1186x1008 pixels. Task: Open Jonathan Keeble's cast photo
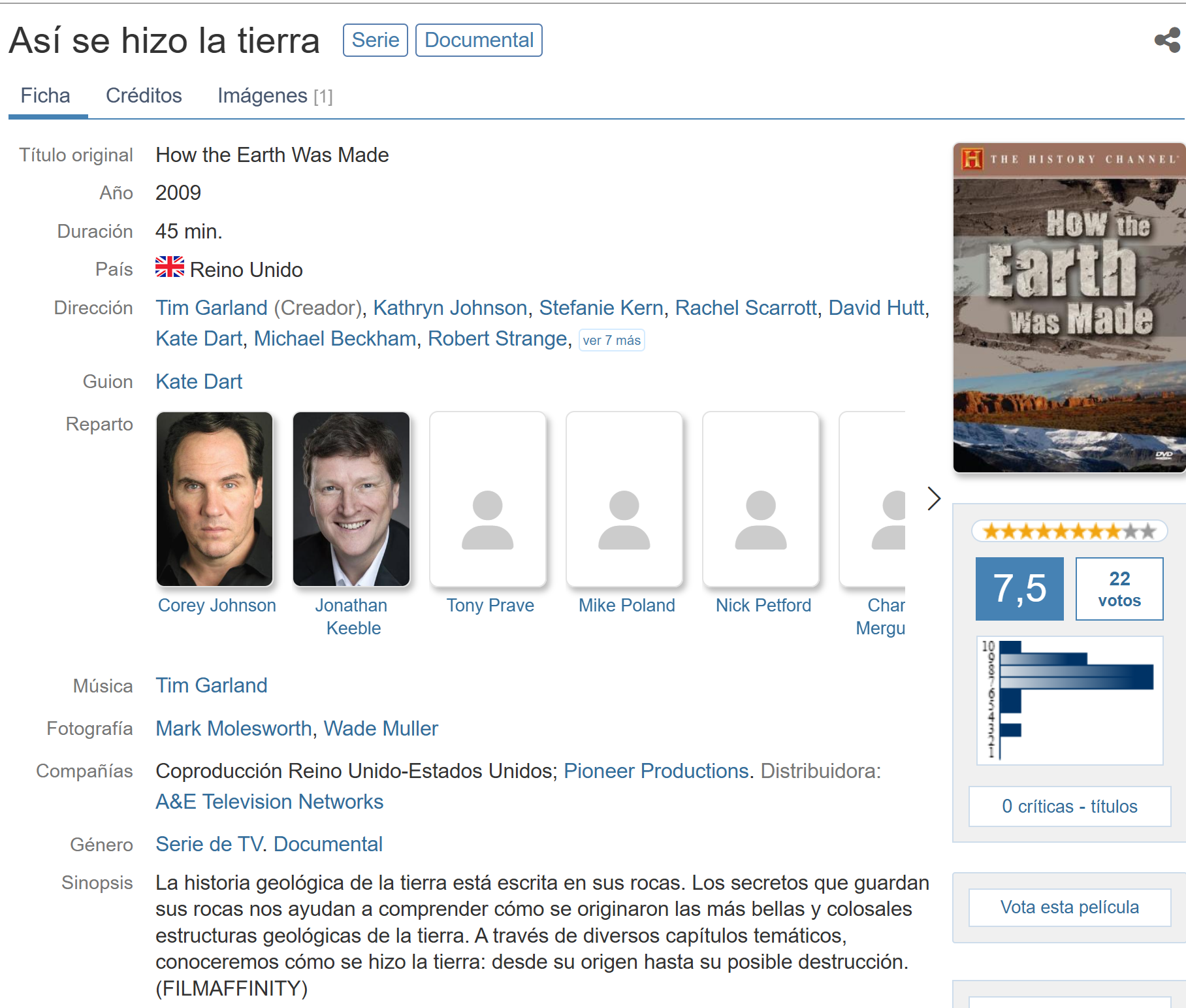tap(351, 500)
